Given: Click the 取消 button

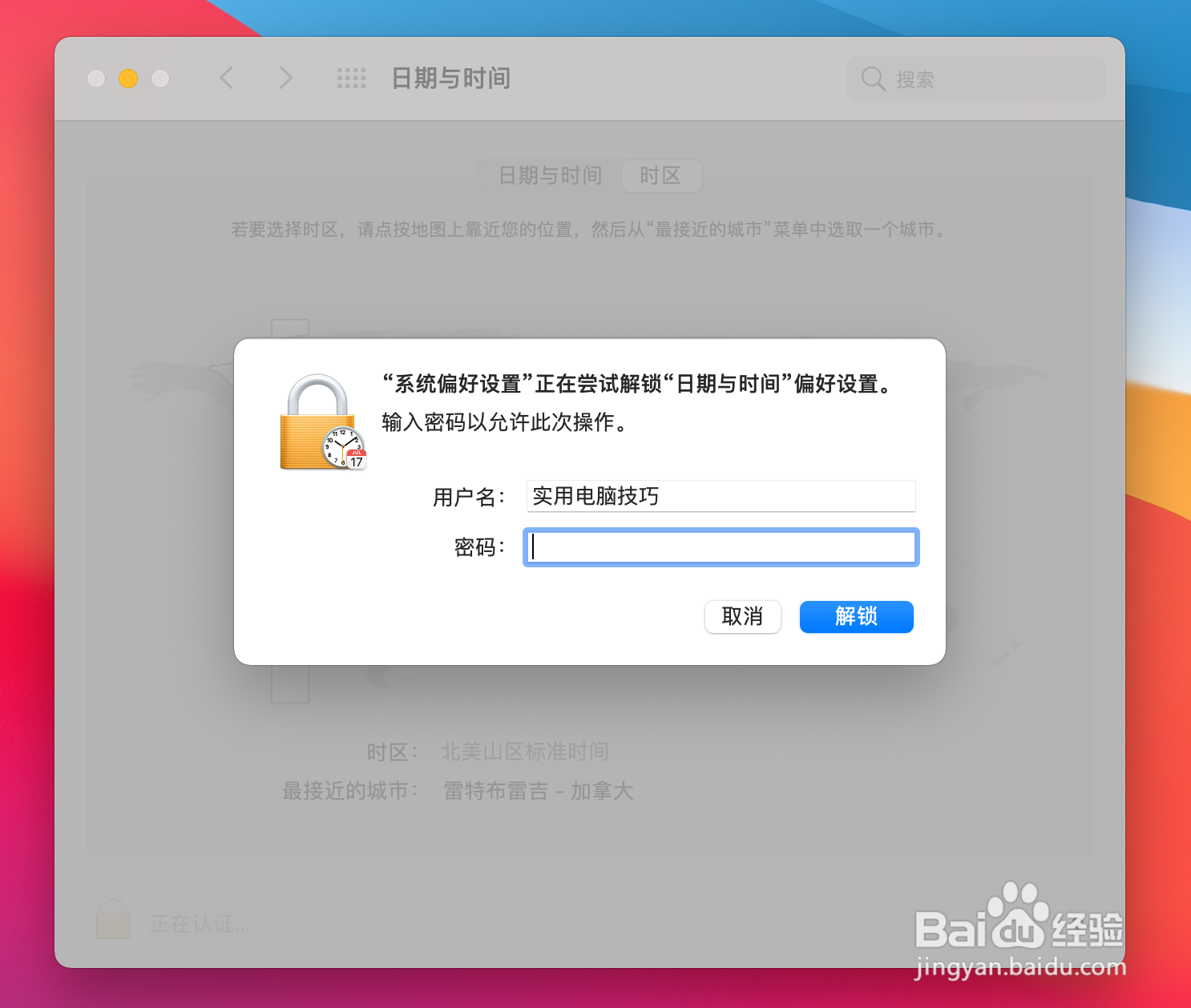Looking at the screenshot, I should [x=742, y=616].
